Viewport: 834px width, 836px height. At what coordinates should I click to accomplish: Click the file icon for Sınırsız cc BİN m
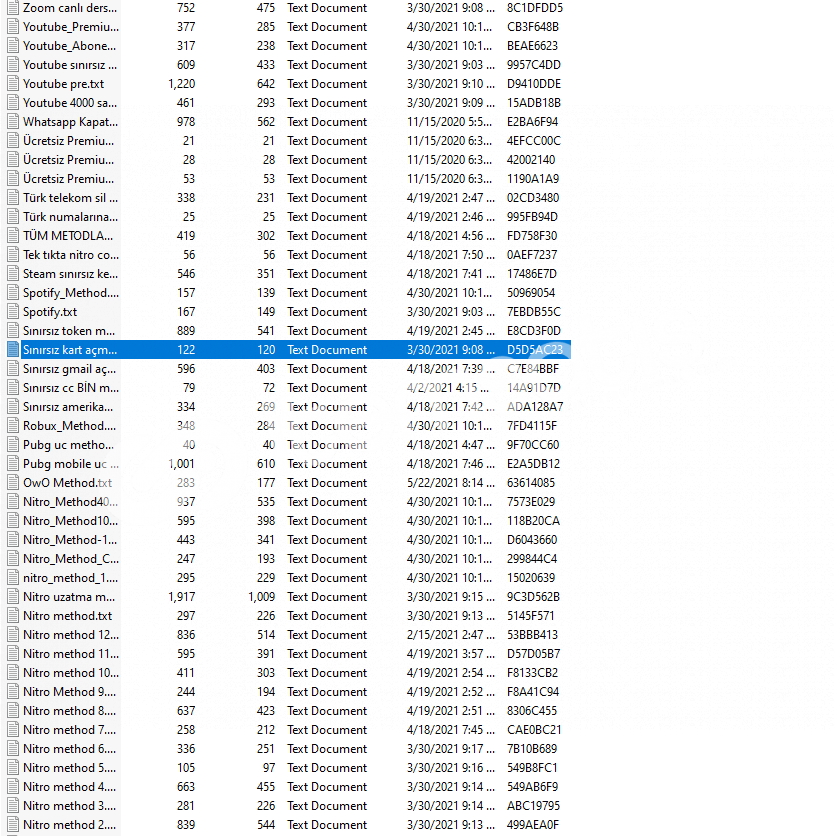[x=13, y=388]
